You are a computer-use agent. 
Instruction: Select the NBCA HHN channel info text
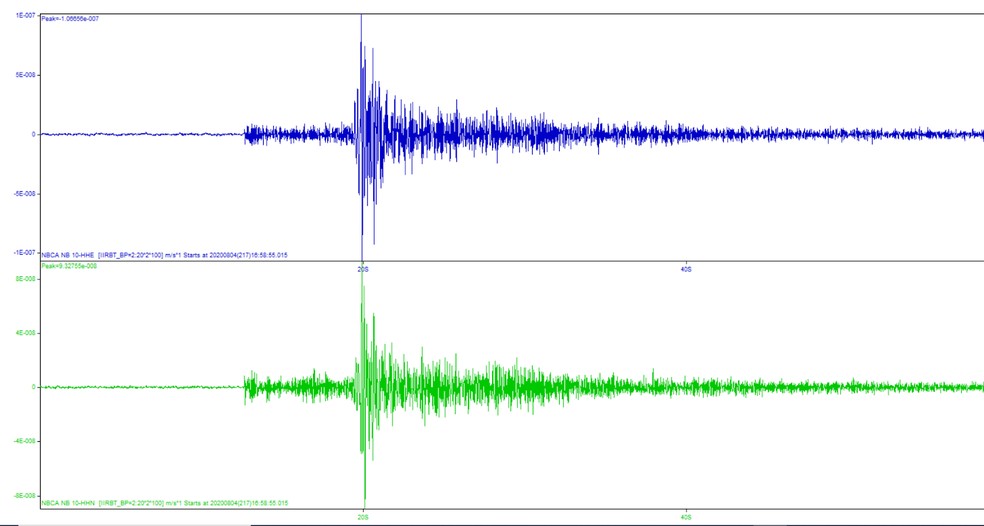(x=164, y=503)
